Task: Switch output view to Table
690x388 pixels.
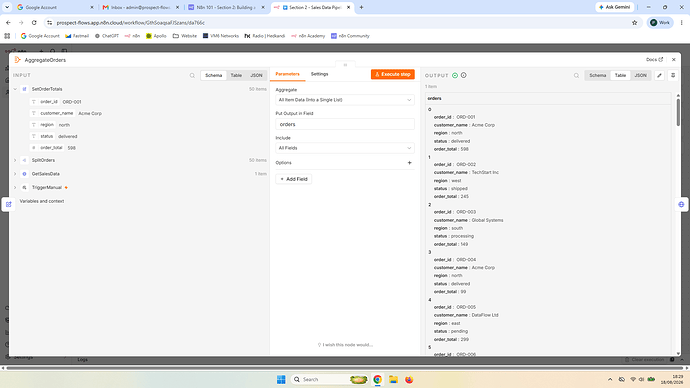Action: pyautogui.click(x=620, y=75)
